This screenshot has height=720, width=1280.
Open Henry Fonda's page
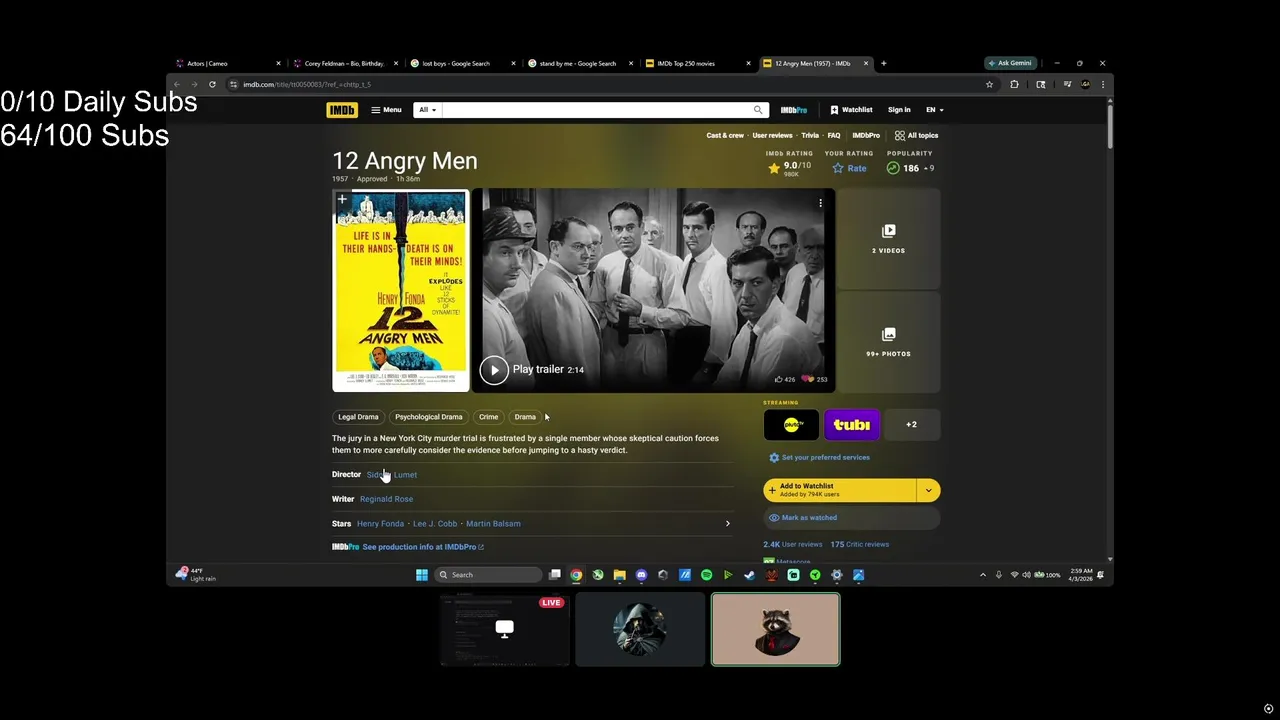point(380,523)
